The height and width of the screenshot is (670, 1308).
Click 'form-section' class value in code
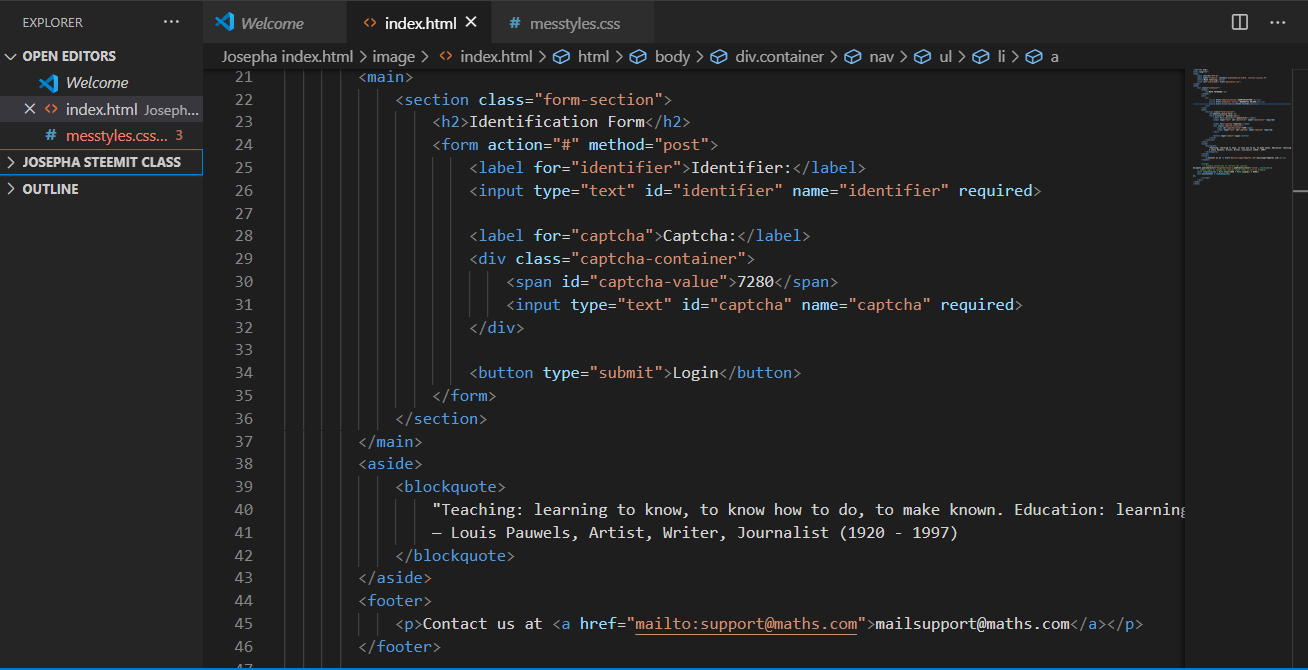pyautogui.click(x=598, y=100)
